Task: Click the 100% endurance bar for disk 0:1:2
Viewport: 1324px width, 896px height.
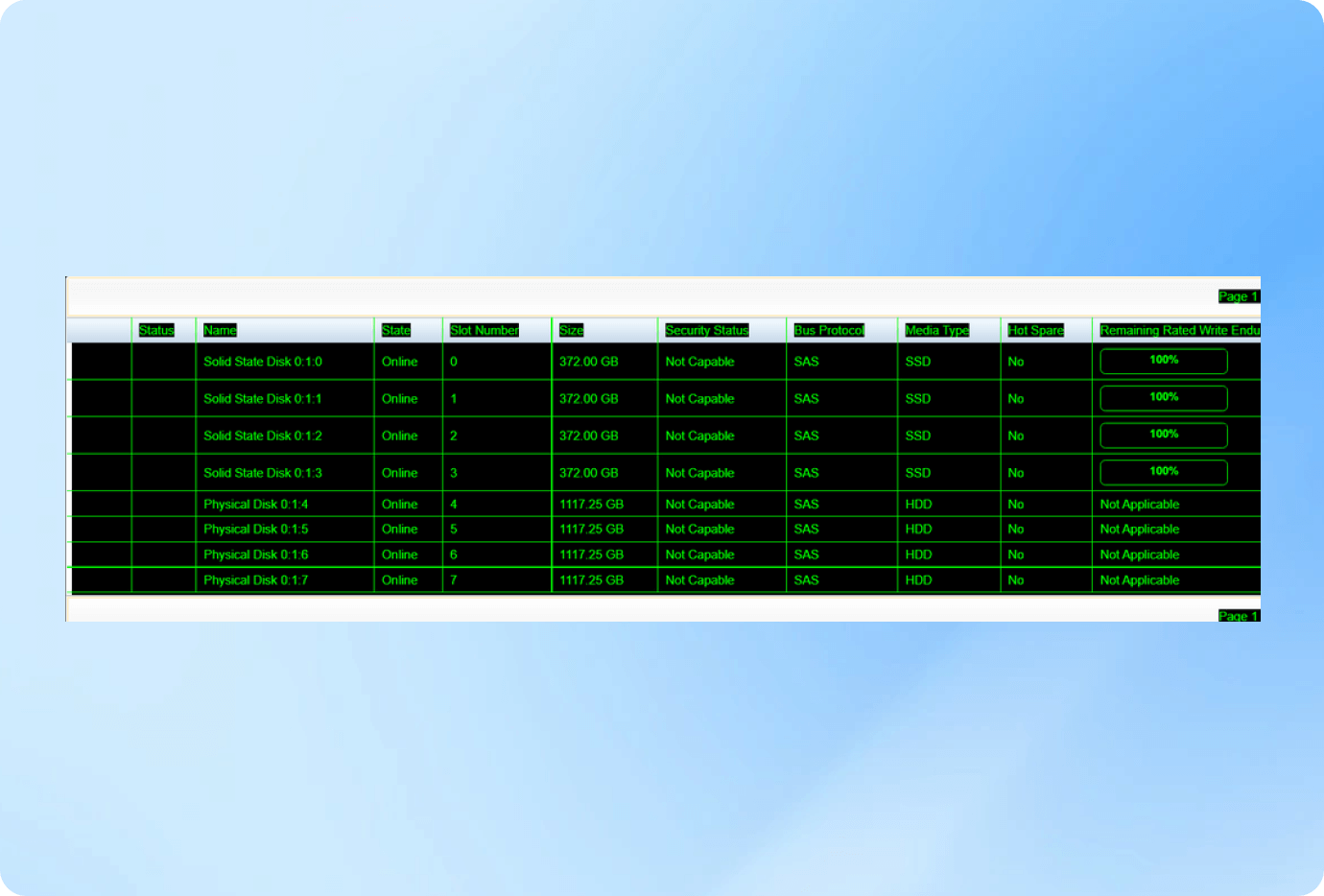Action: (1164, 436)
